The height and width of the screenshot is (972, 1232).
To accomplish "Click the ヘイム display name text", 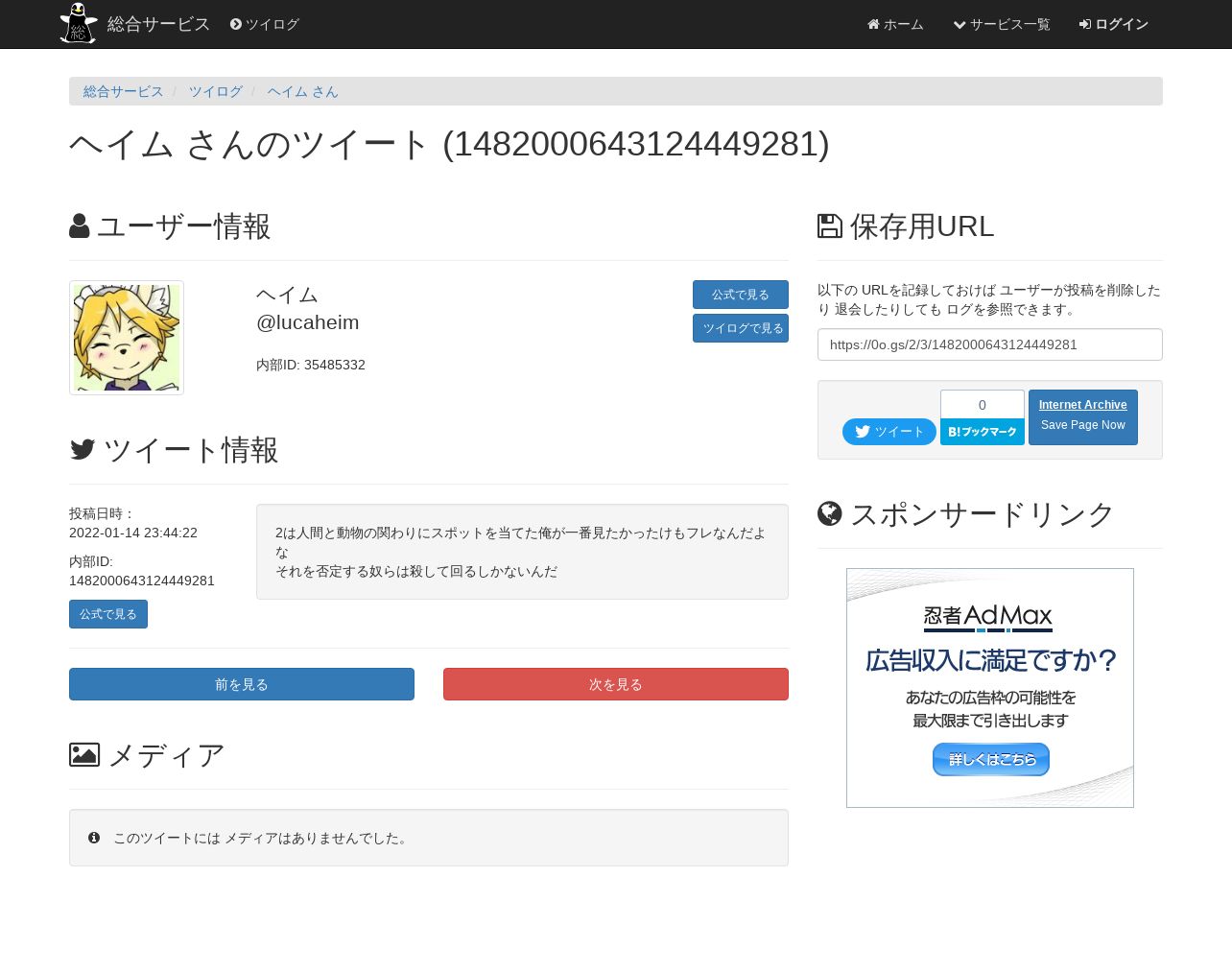I will pyautogui.click(x=287, y=295).
